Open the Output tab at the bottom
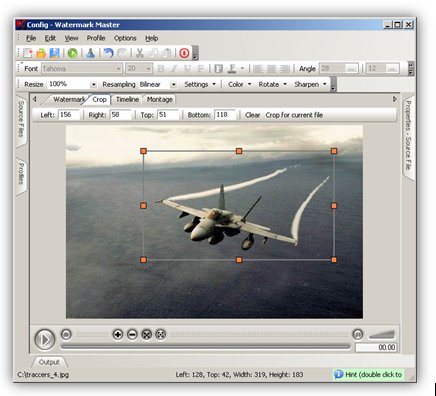Image resolution: width=436 pixels, height=396 pixels. tap(49, 362)
